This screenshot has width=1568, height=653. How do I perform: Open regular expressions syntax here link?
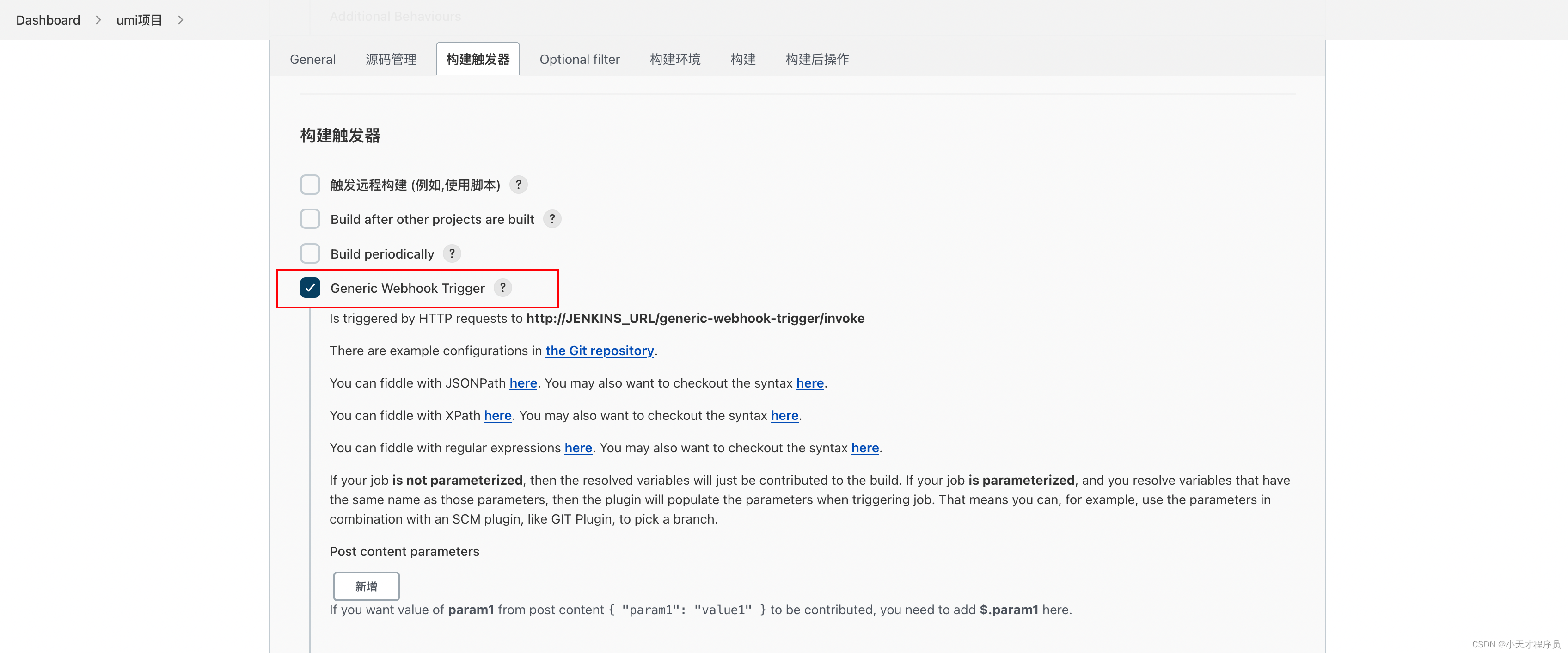tap(864, 448)
